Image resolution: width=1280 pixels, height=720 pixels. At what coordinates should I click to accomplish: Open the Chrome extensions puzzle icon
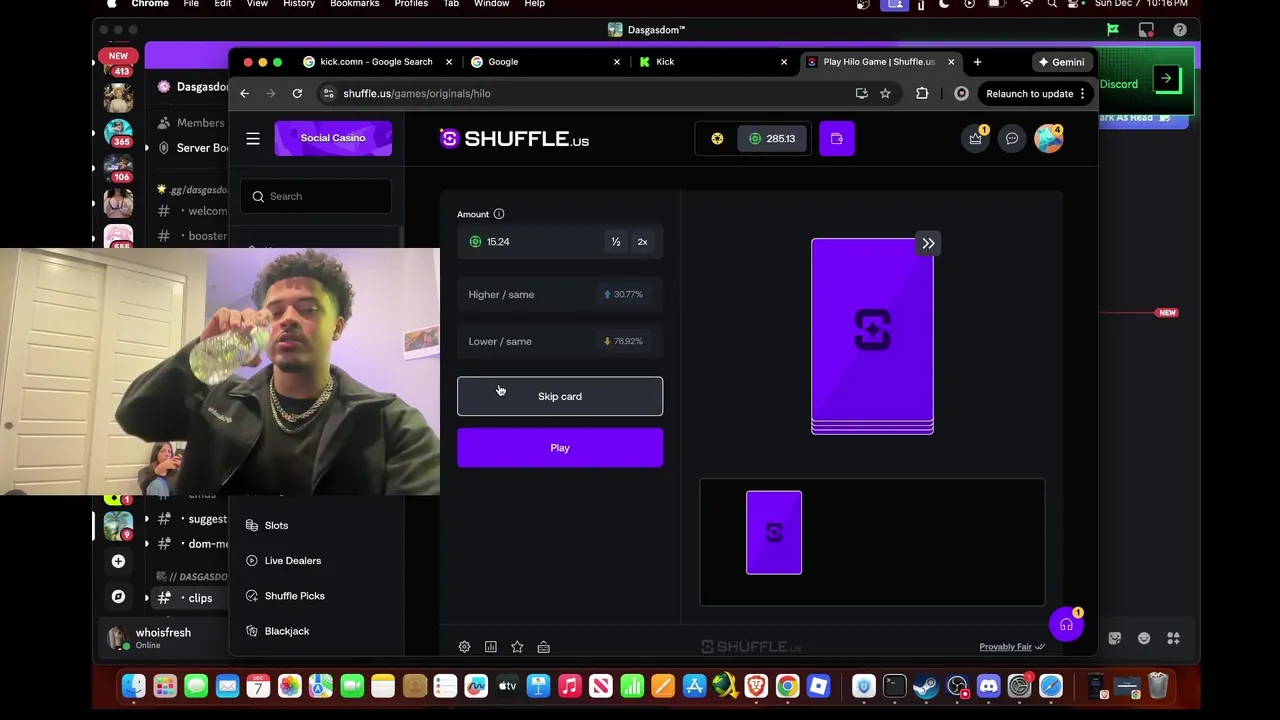click(922, 93)
